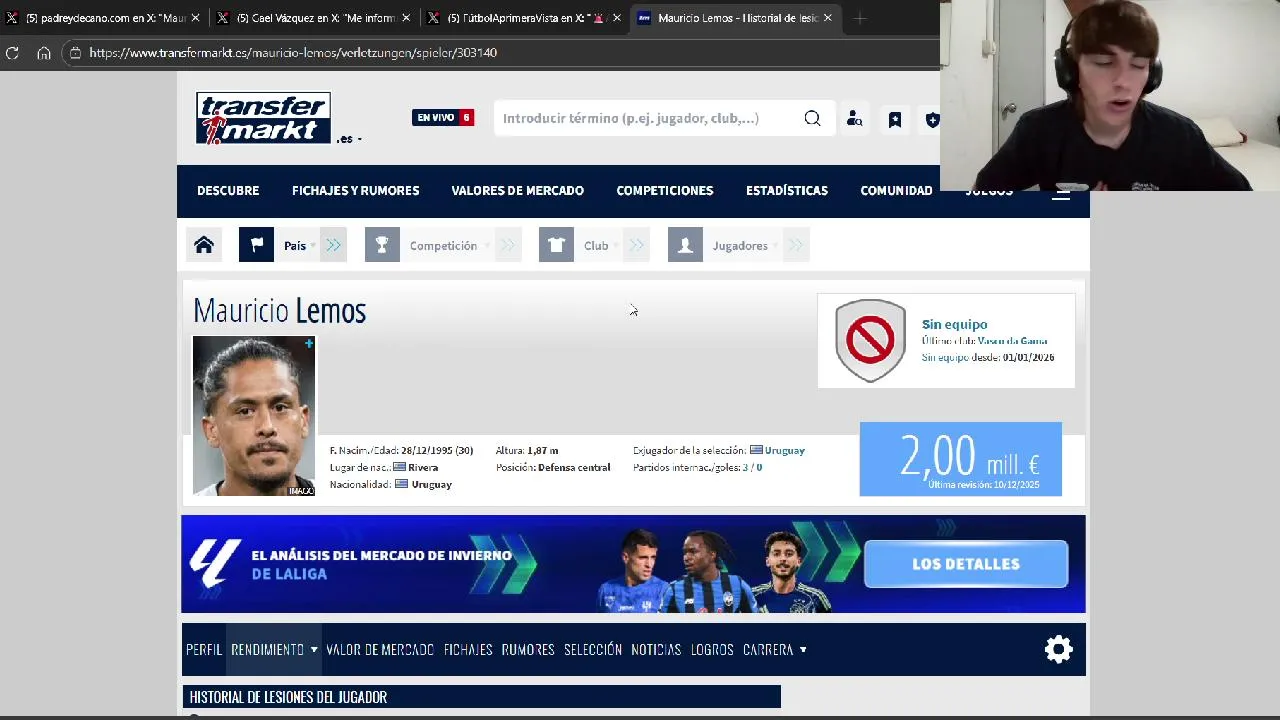
Task: Open the SELECCIÓN player tab
Action: click(x=593, y=650)
